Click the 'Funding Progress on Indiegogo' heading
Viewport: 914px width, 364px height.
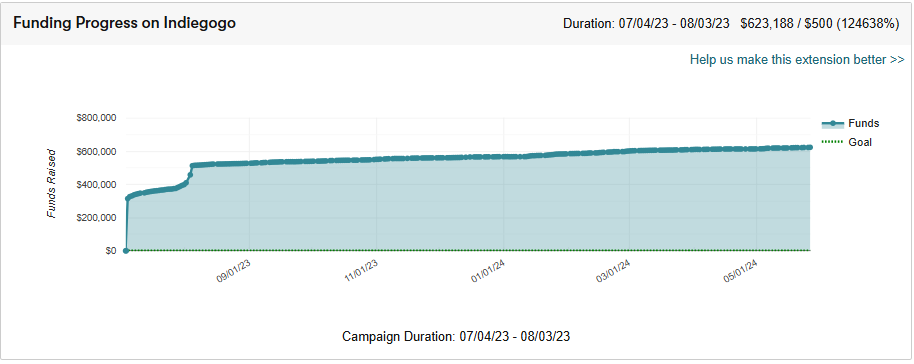click(x=125, y=23)
